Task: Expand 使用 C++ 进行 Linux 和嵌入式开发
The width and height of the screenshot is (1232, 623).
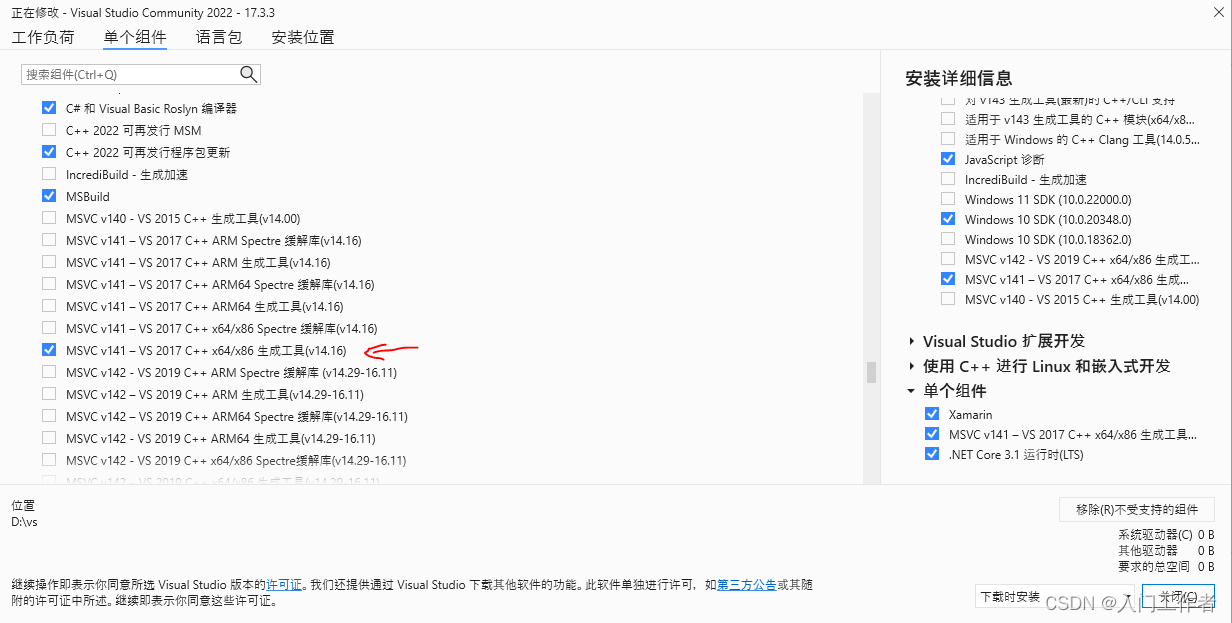Action: pyautogui.click(x=911, y=366)
